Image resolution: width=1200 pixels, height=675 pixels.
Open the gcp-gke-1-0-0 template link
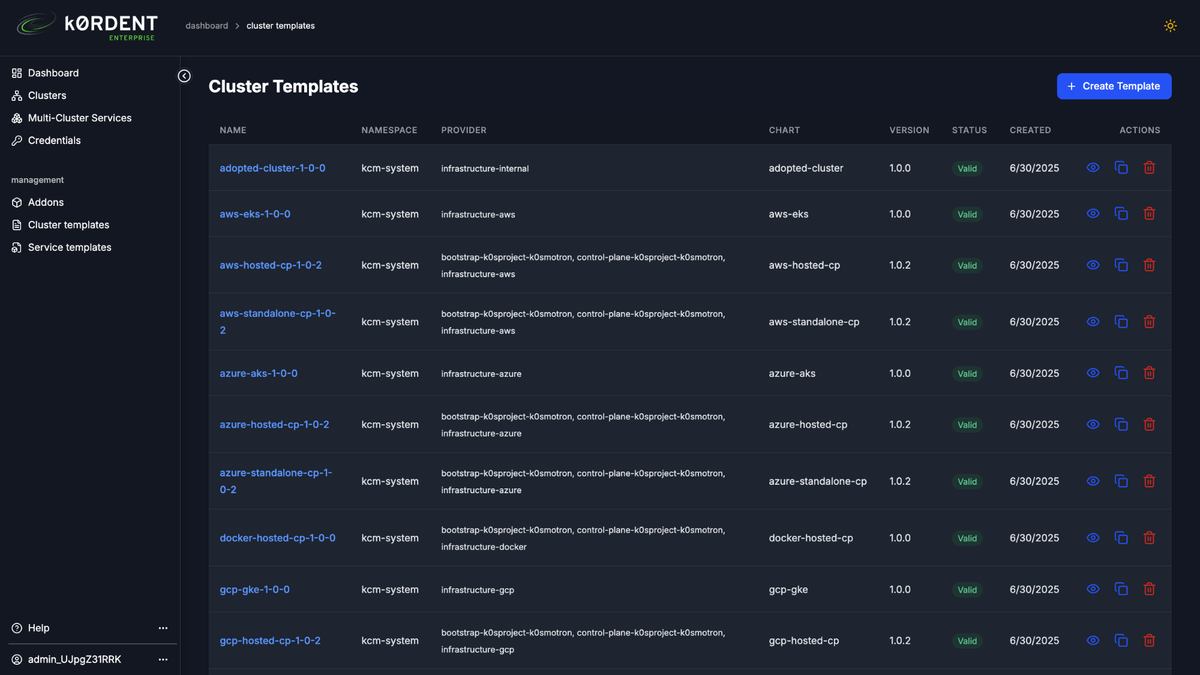(x=254, y=590)
